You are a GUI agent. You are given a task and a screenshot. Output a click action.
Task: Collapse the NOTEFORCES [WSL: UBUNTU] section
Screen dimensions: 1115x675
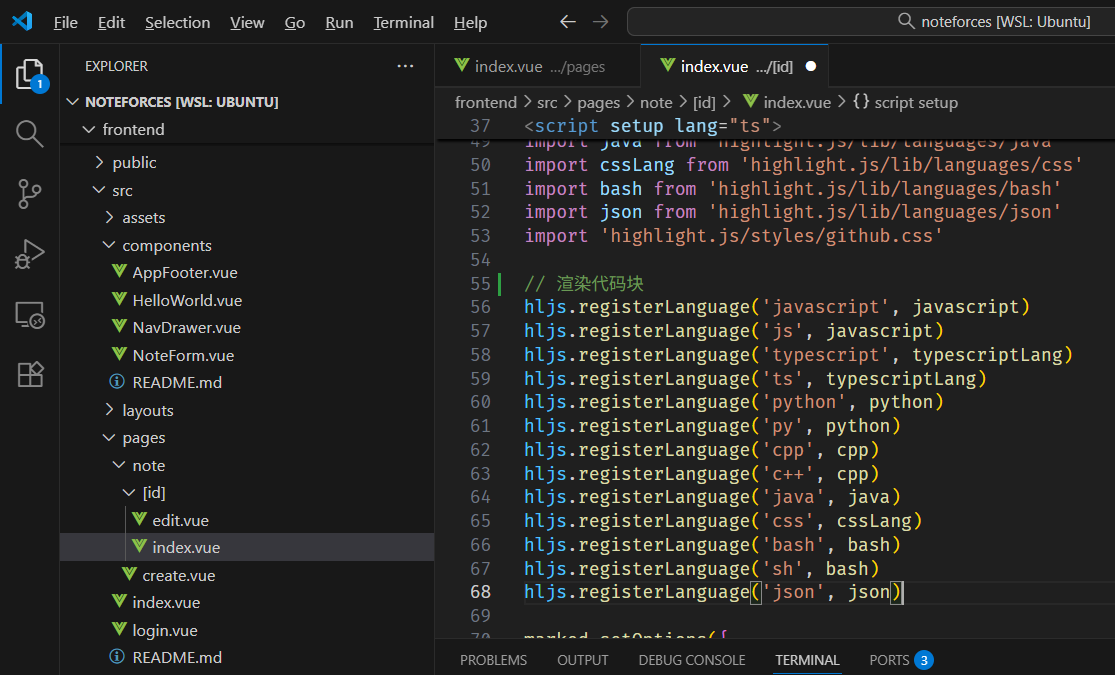tap(181, 102)
